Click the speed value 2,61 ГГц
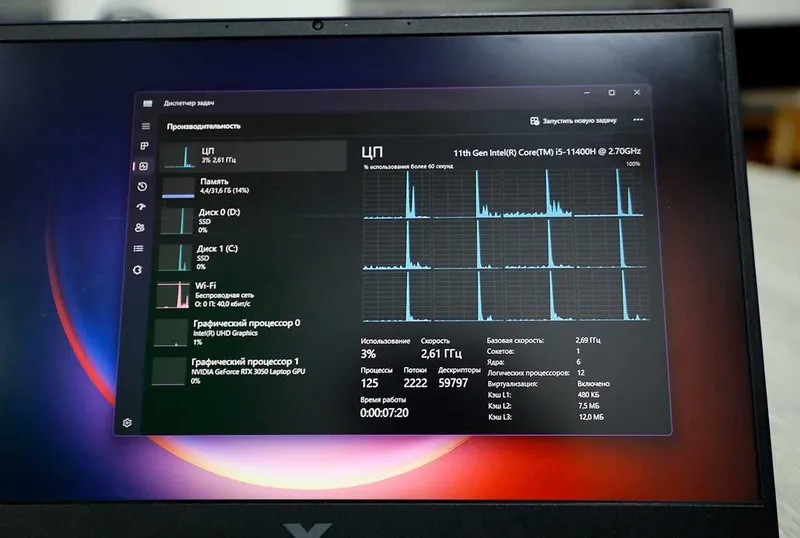Viewport: 800px width, 538px height. (441, 353)
